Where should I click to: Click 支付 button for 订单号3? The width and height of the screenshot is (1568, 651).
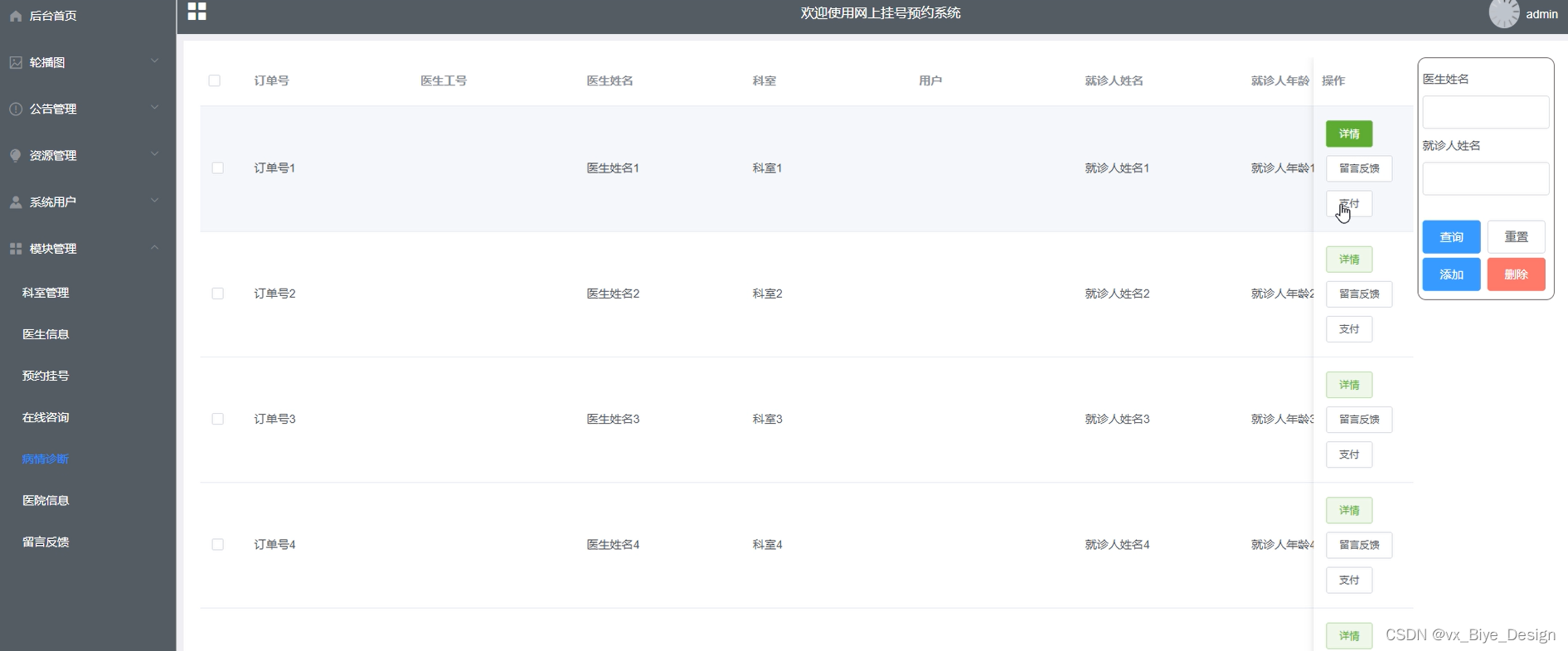1349,454
